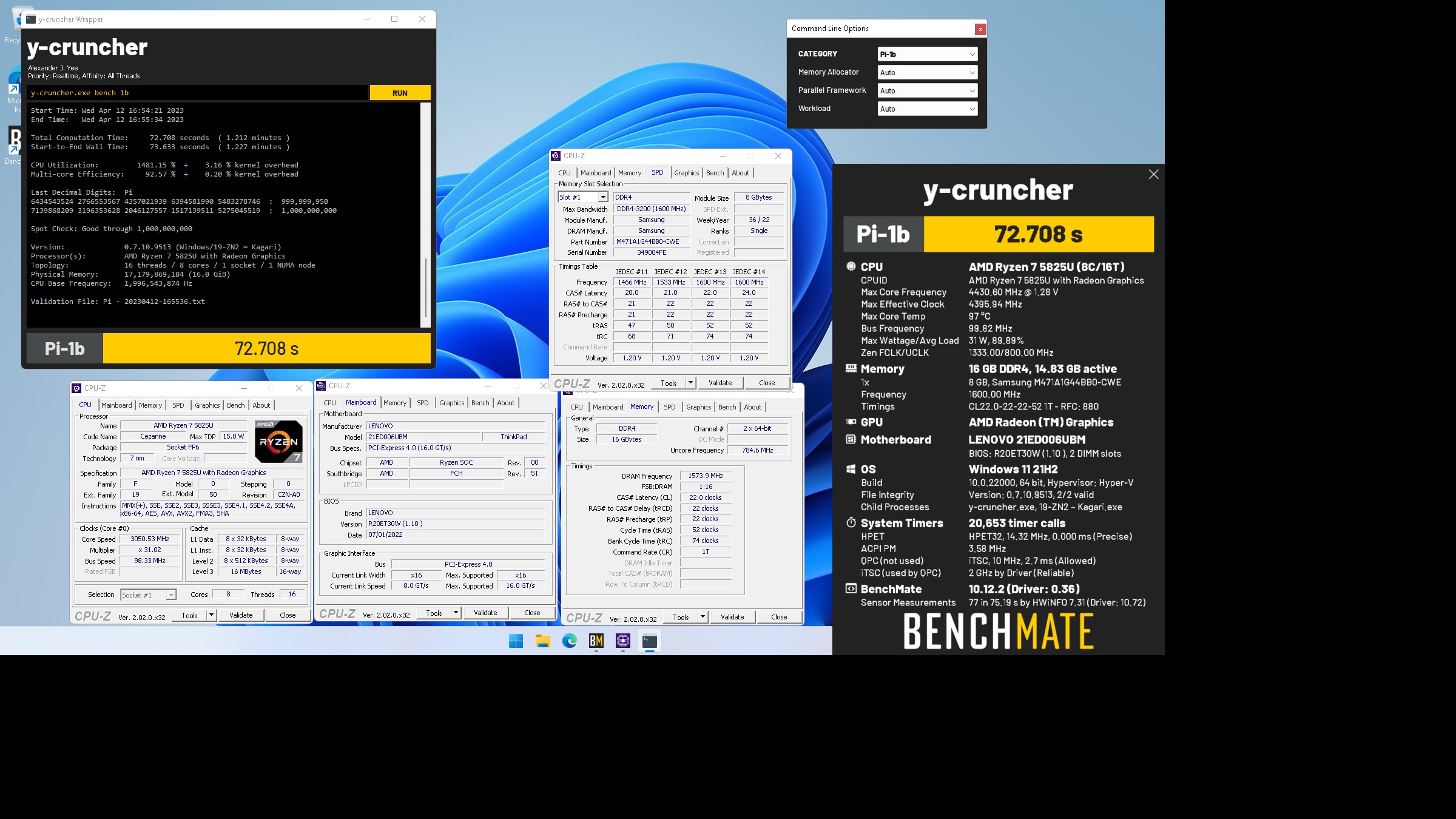Click BENCHMATE logo at panel bottom
This screenshot has height=819, width=1456.
999,631
